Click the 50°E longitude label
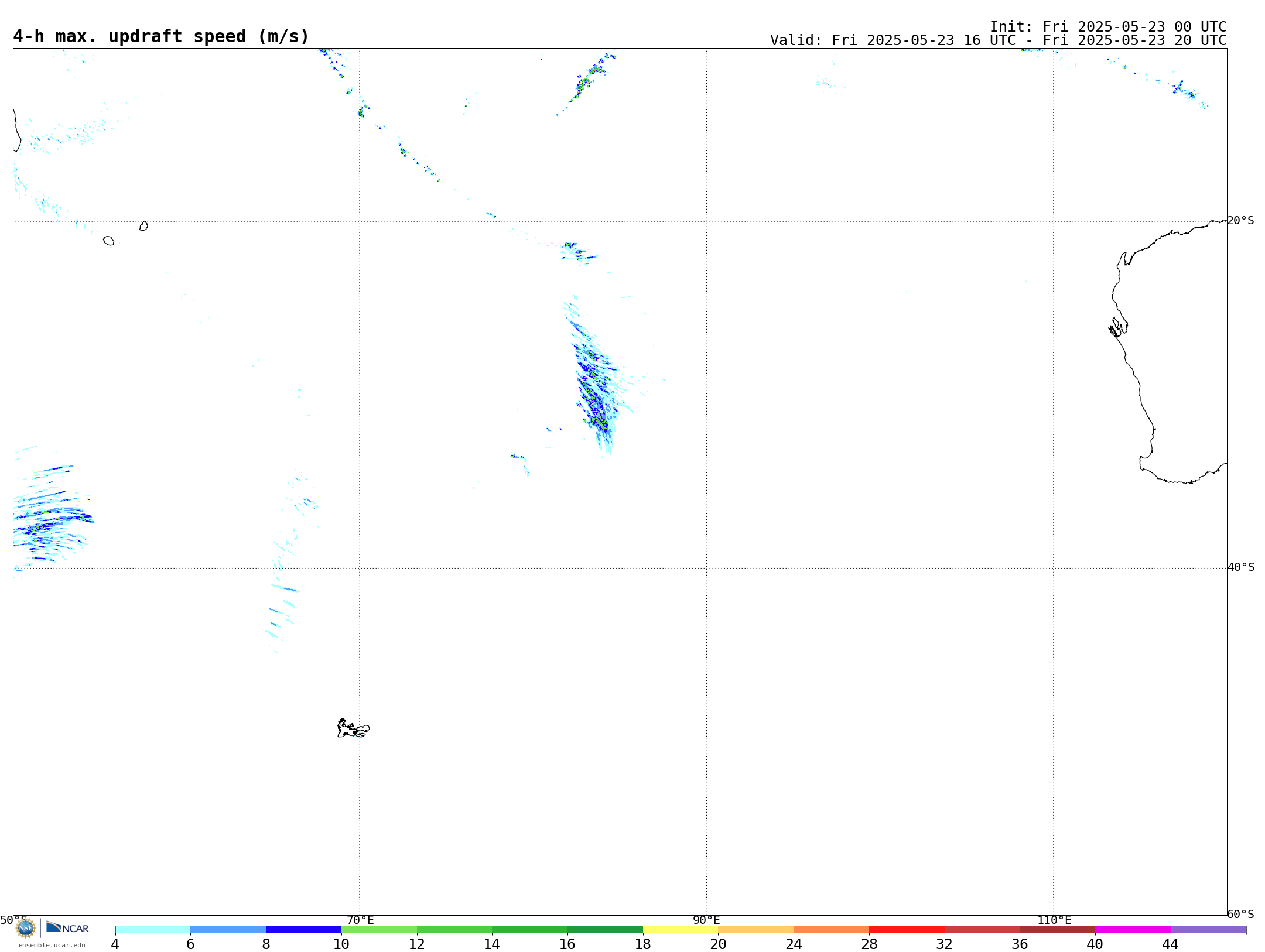Viewport: 1265px width, 952px height. (x=13, y=920)
